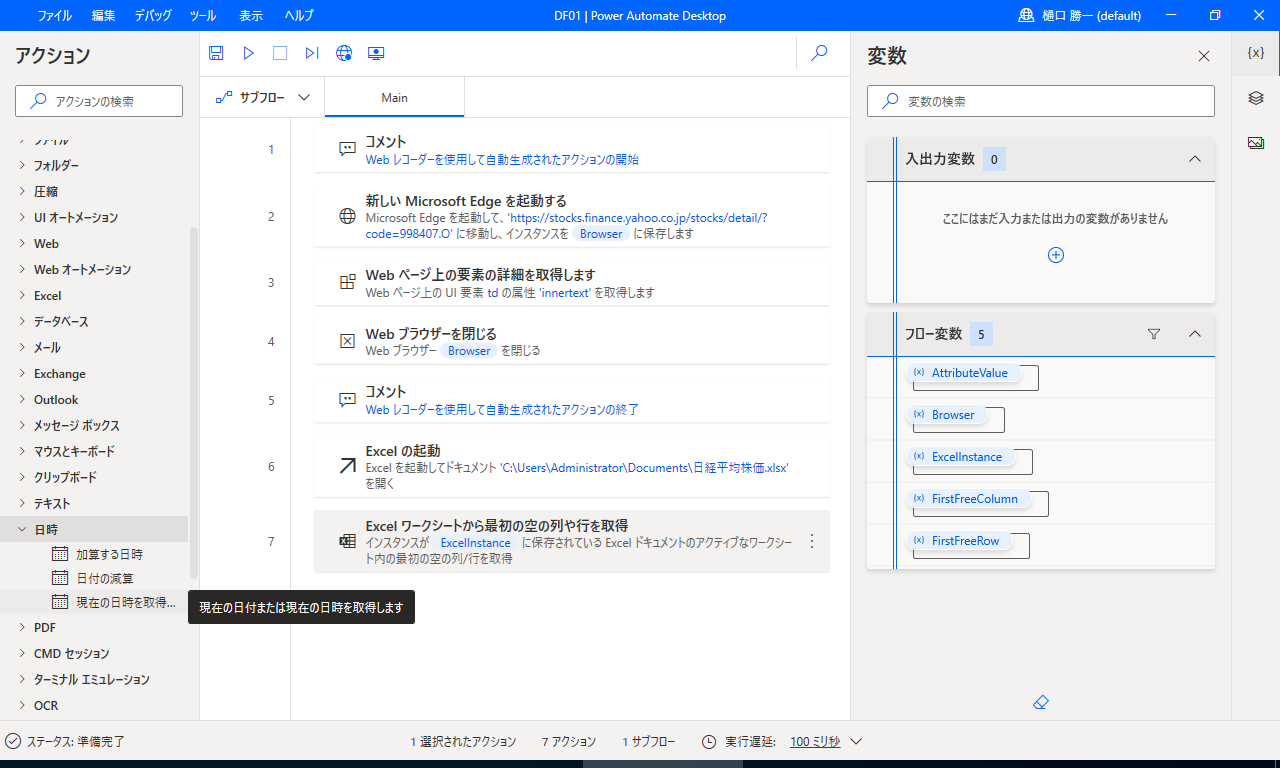Clear variable values with eraser icon
This screenshot has height=768, width=1280.
[1040, 703]
